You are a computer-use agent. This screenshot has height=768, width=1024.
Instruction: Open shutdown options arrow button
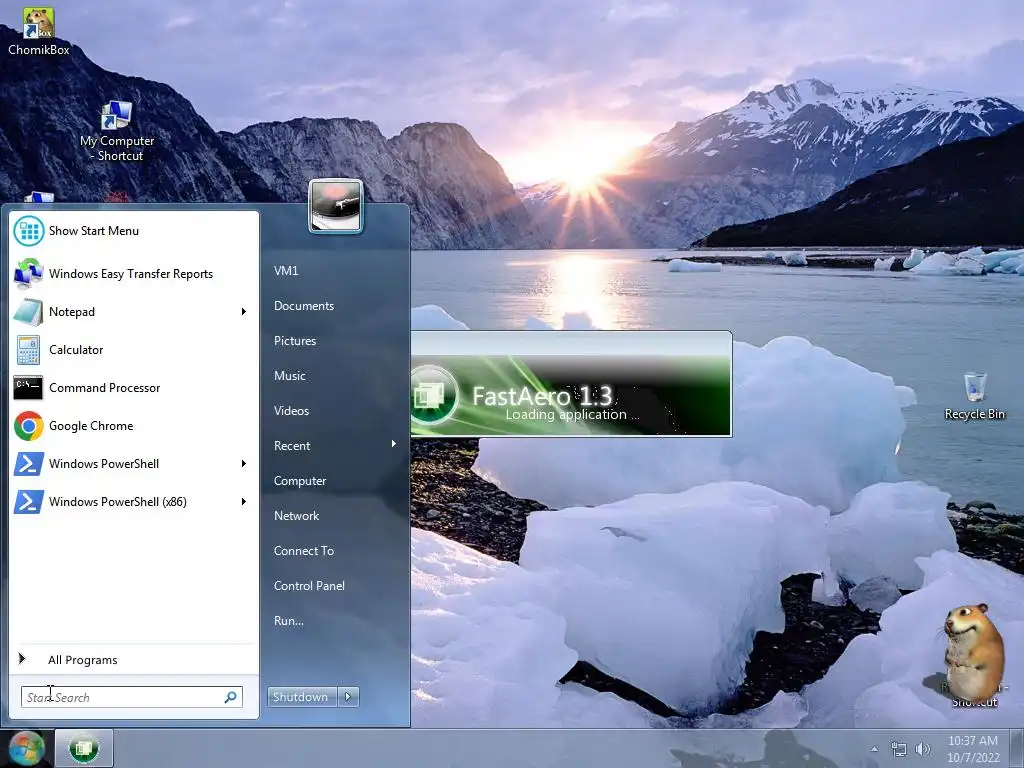pyautogui.click(x=348, y=697)
